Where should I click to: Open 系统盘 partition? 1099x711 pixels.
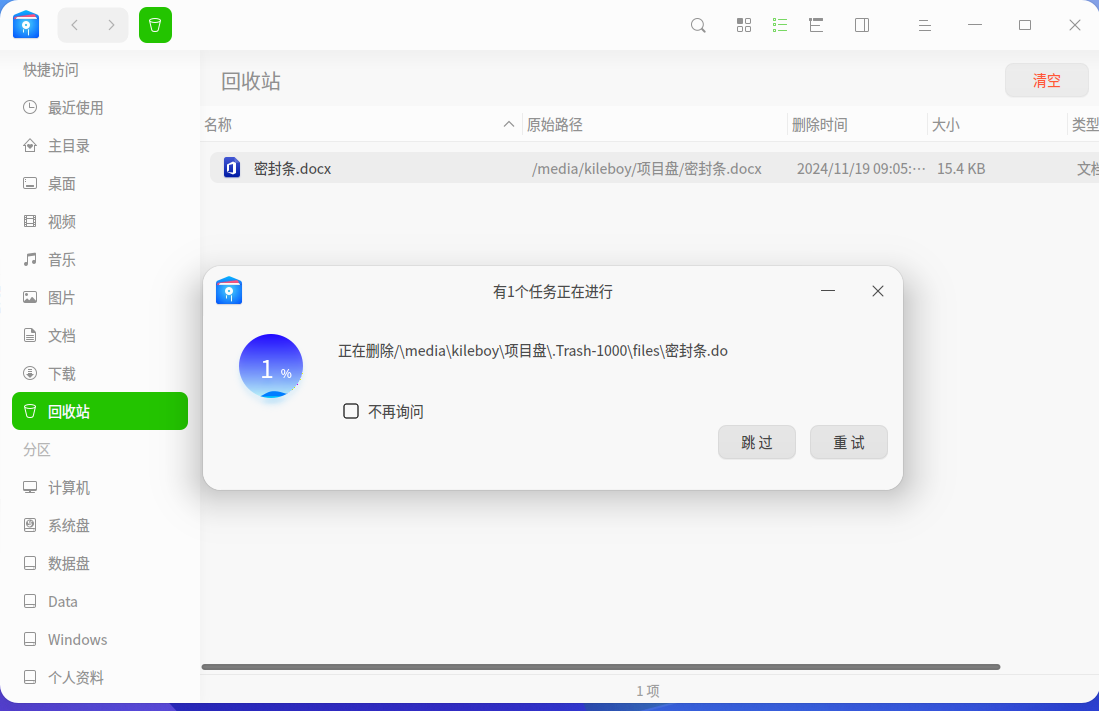pos(100,525)
